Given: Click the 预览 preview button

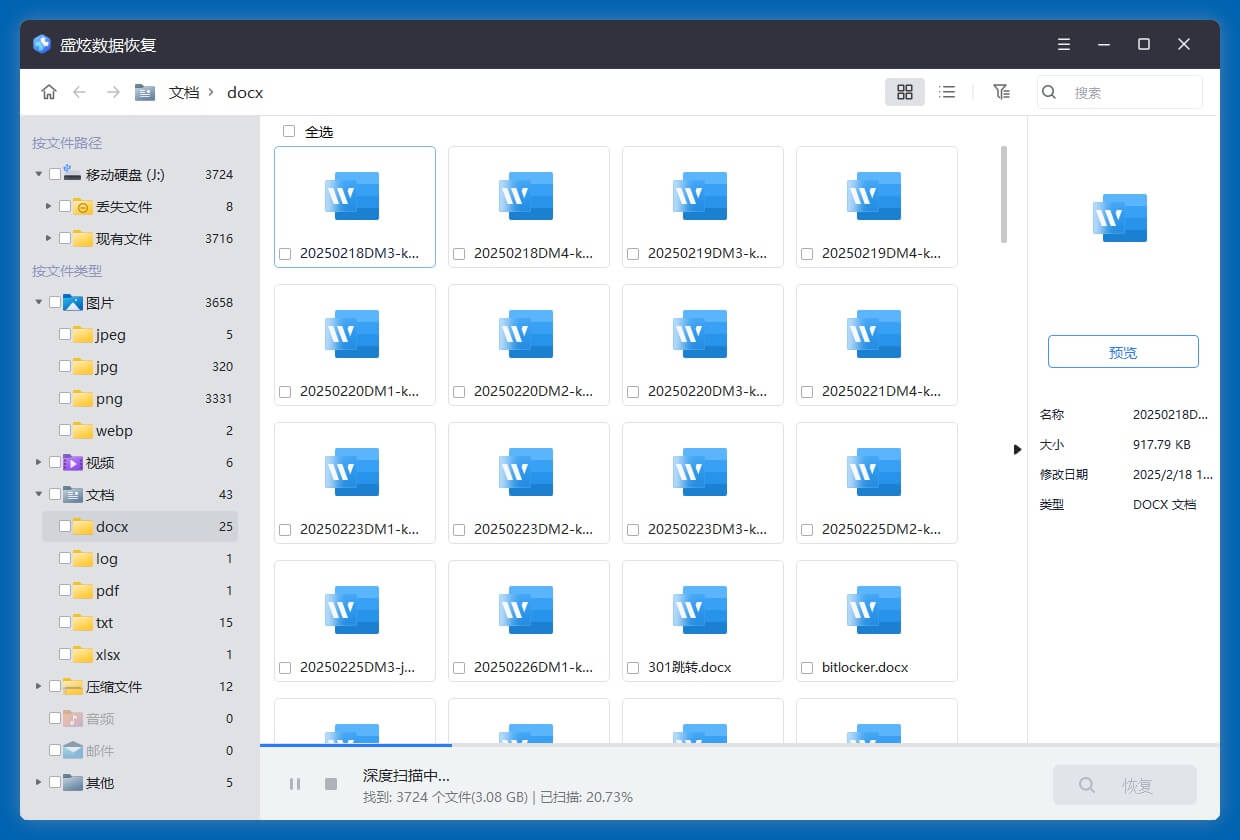Looking at the screenshot, I should click(x=1123, y=351).
